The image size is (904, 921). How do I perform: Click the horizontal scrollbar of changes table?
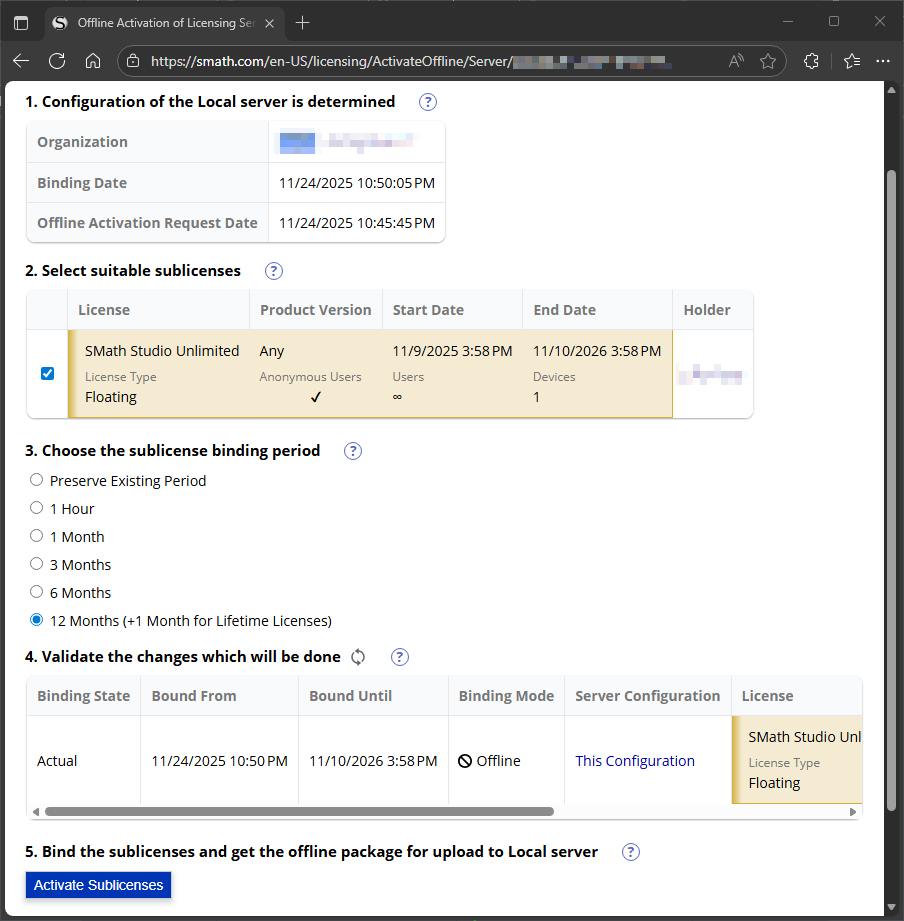300,812
